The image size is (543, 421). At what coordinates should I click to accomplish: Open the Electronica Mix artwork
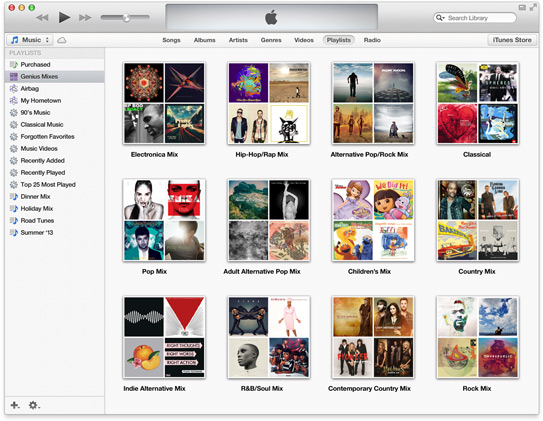pos(164,103)
